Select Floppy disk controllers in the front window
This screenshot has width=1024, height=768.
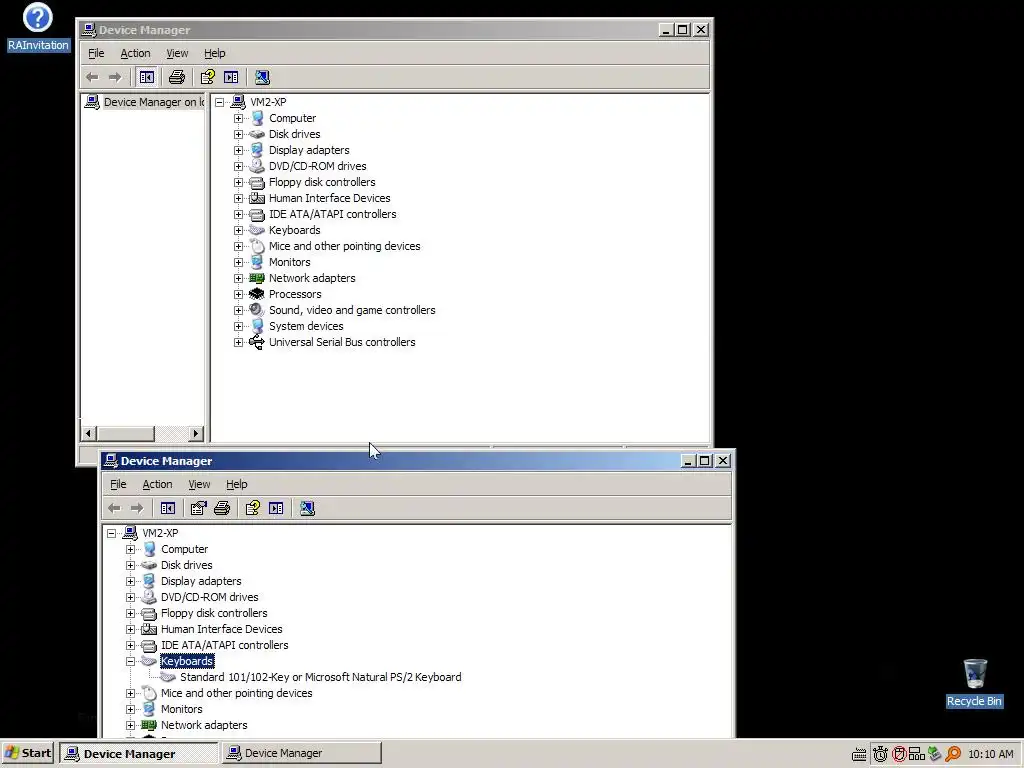coord(214,613)
